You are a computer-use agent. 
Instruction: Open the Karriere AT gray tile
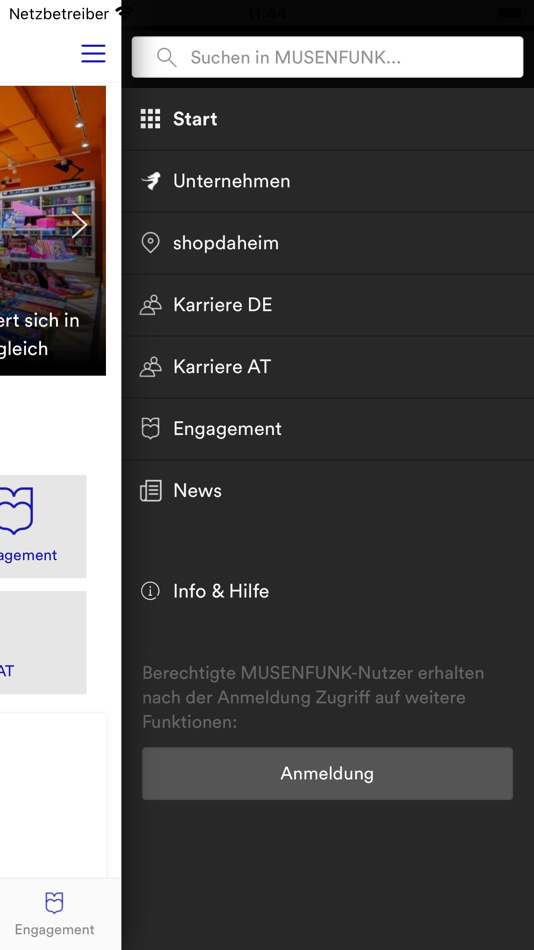[43, 642]
